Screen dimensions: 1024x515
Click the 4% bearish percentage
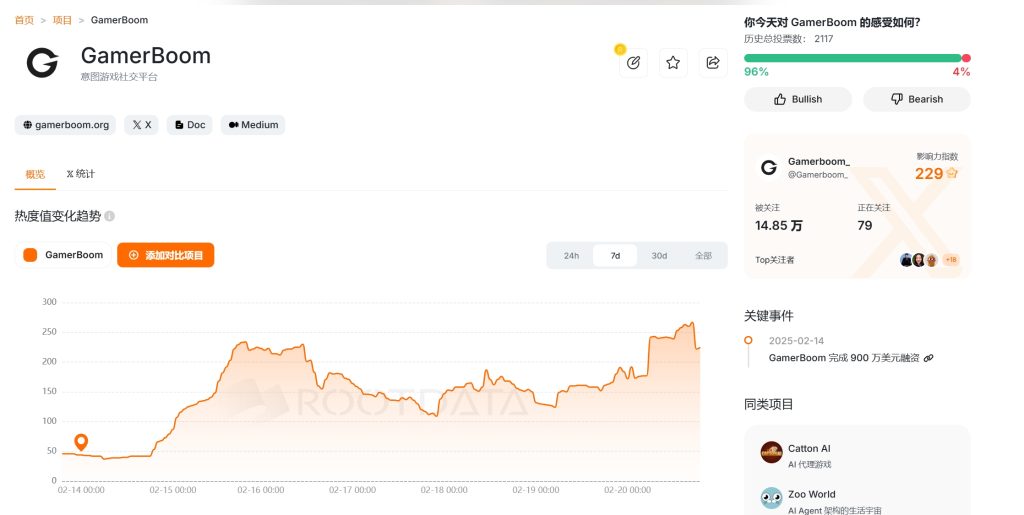point(961,72)
